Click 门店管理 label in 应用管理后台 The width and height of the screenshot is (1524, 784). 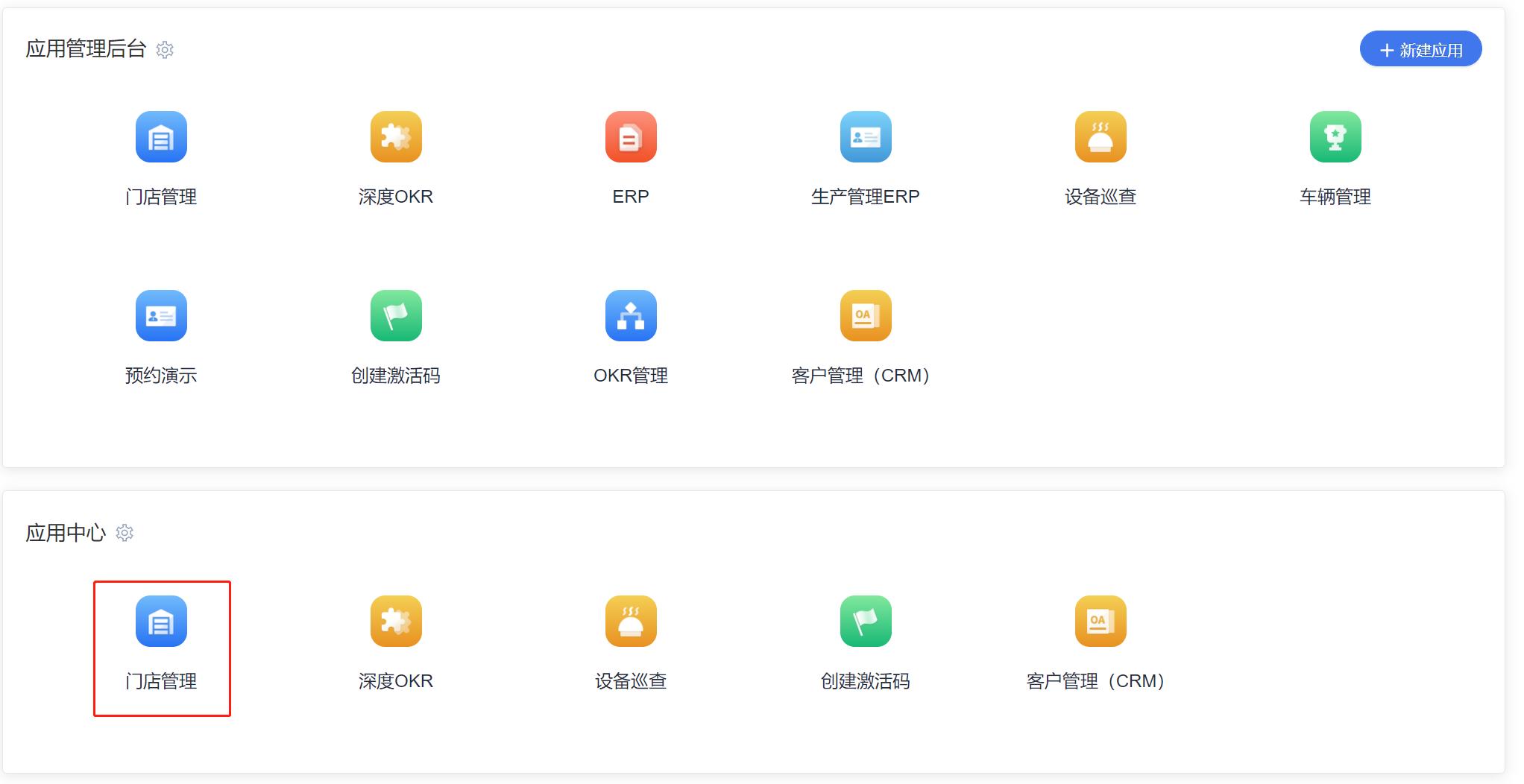161,197
